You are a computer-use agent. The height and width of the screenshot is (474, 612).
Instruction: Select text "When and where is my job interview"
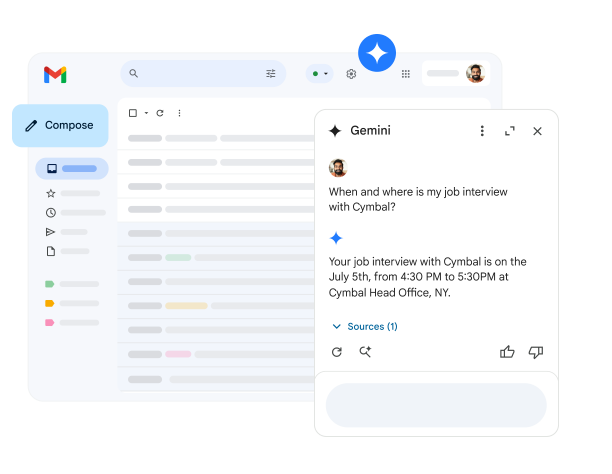click(x=418, y=192)
